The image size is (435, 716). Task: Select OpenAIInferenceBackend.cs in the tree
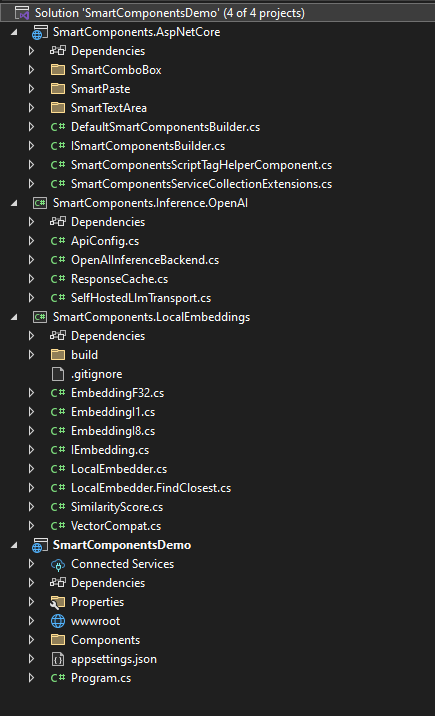145,260
